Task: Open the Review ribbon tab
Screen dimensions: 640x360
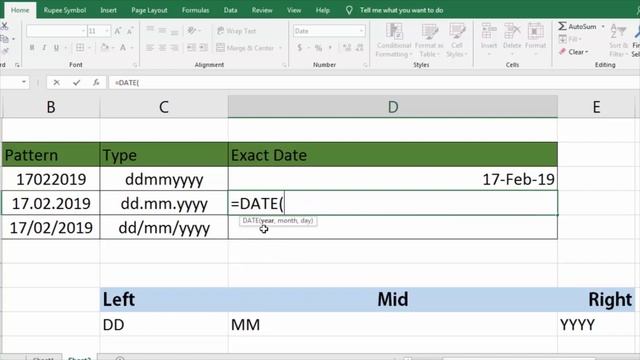Action: coord(262,10)
